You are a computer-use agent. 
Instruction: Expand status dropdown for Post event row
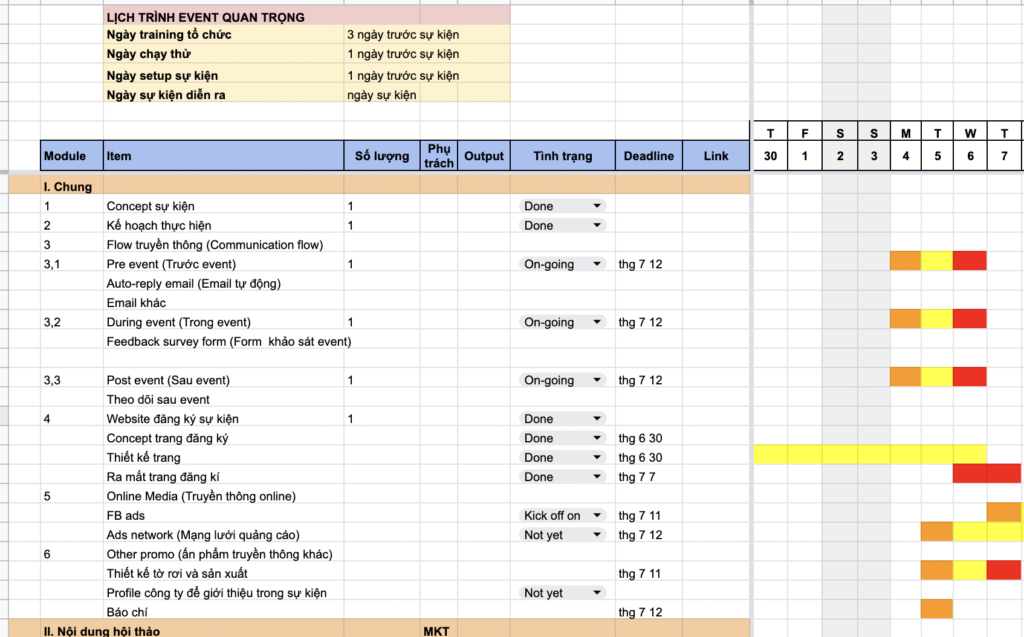[x=597, y=380]
